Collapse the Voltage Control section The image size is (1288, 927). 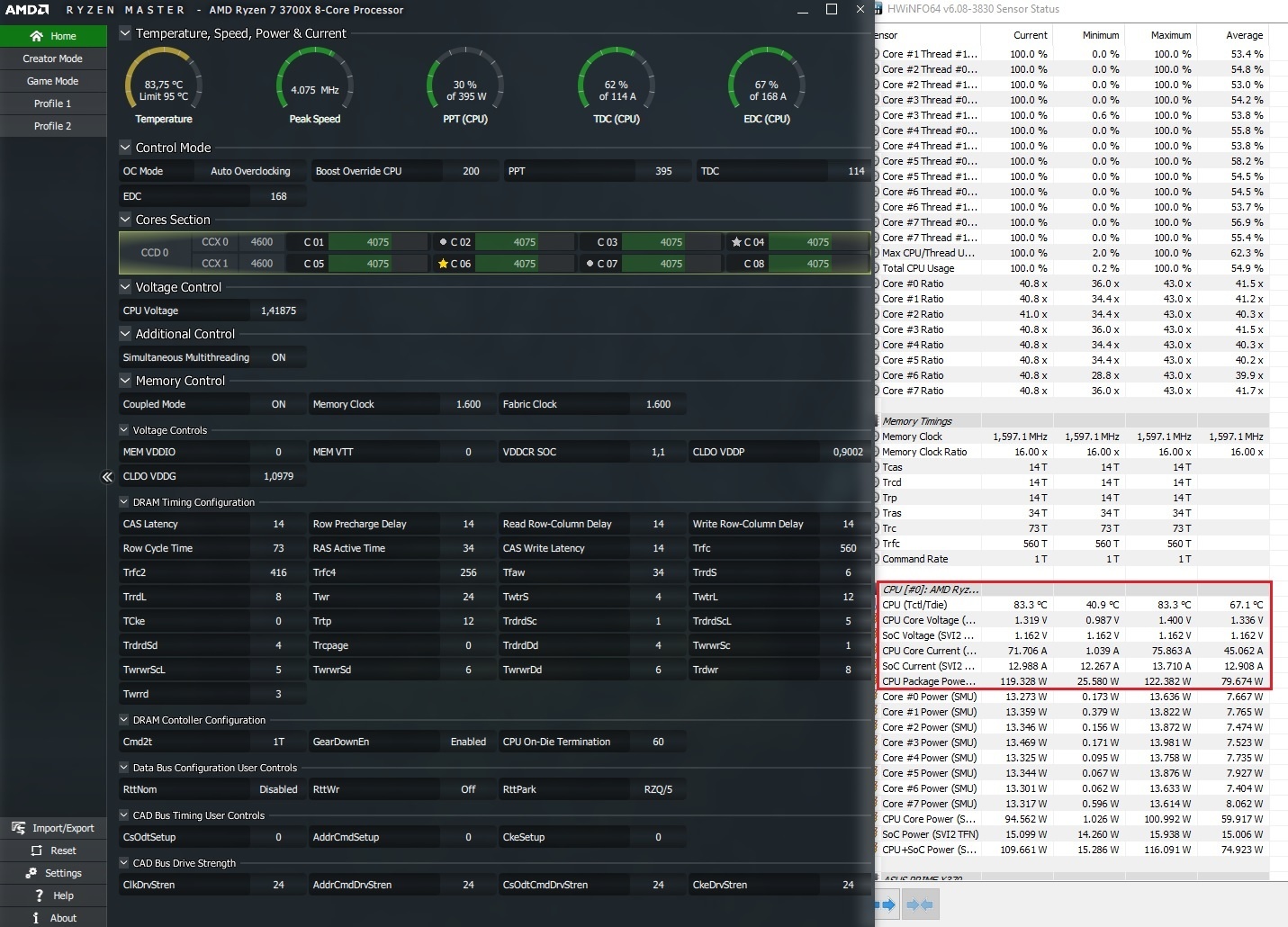coord(125,287)
